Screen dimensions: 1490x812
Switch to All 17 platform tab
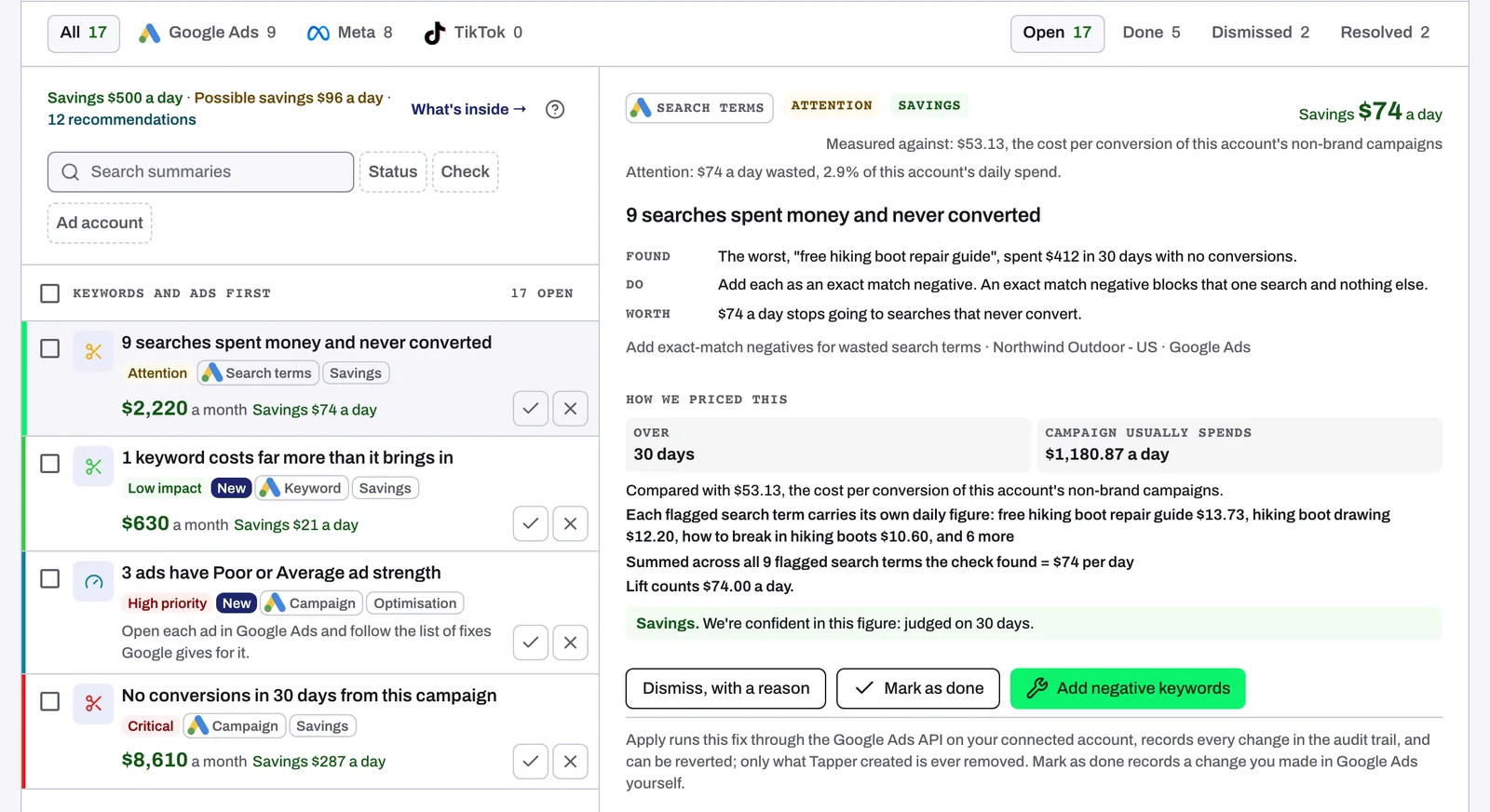(84, 34)
